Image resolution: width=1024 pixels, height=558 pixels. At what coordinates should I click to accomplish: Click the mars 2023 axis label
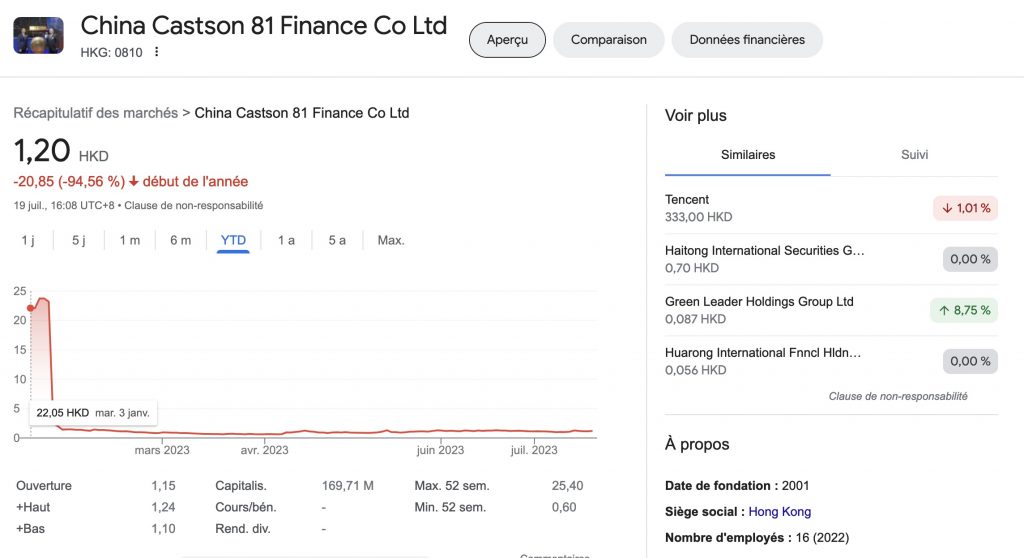coord(162,450)
